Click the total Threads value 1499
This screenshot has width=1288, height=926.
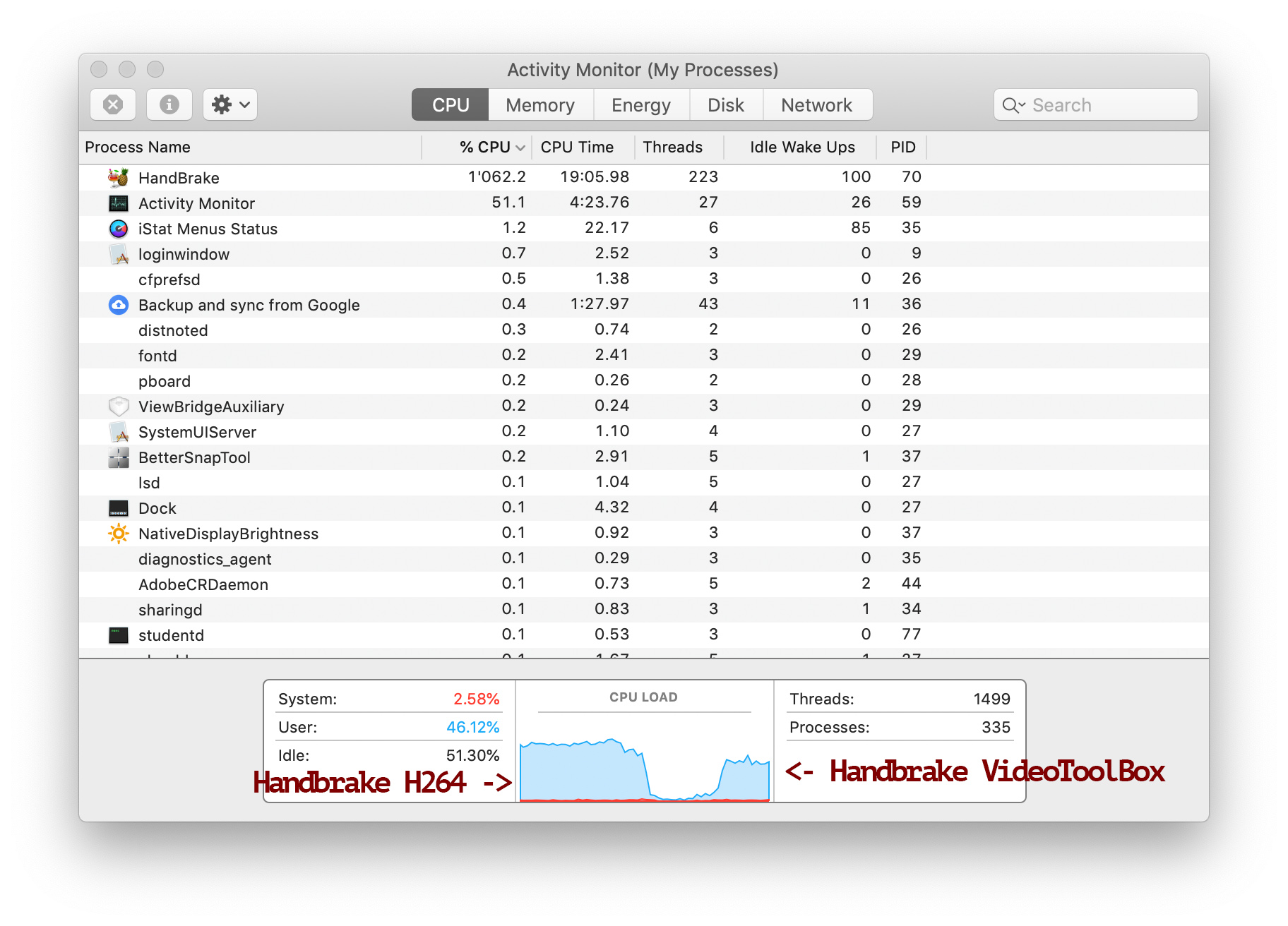(991, 699)
